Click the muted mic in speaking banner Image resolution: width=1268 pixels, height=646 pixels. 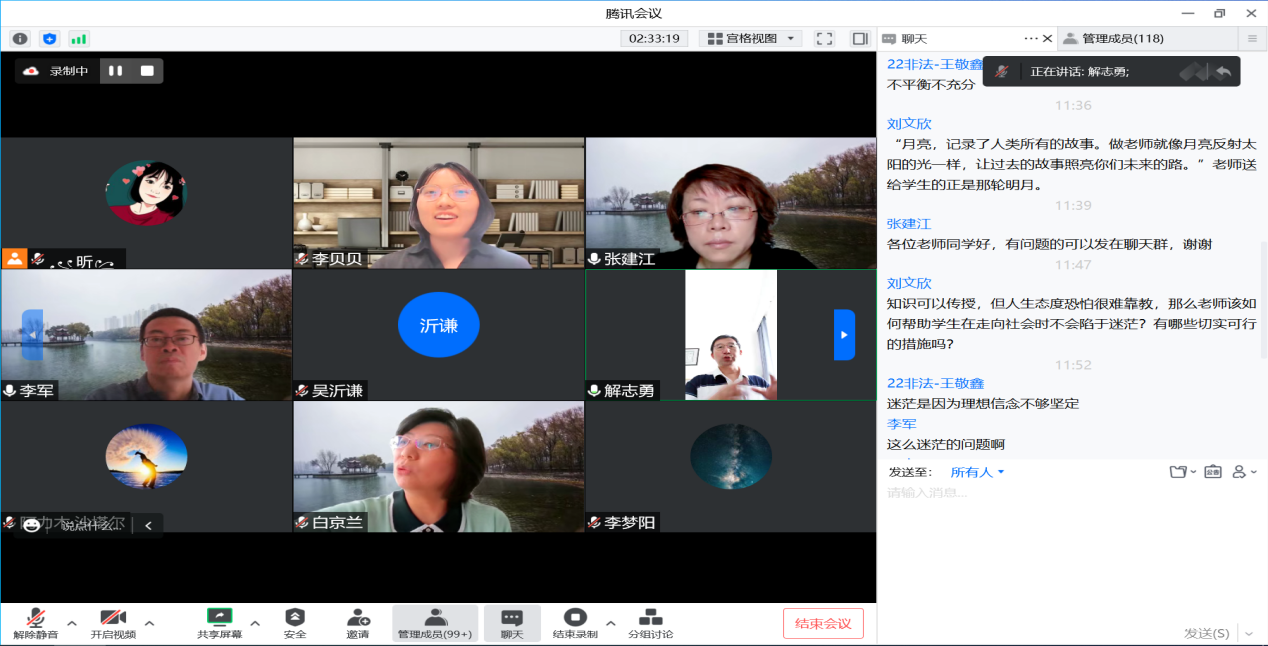1001,72
